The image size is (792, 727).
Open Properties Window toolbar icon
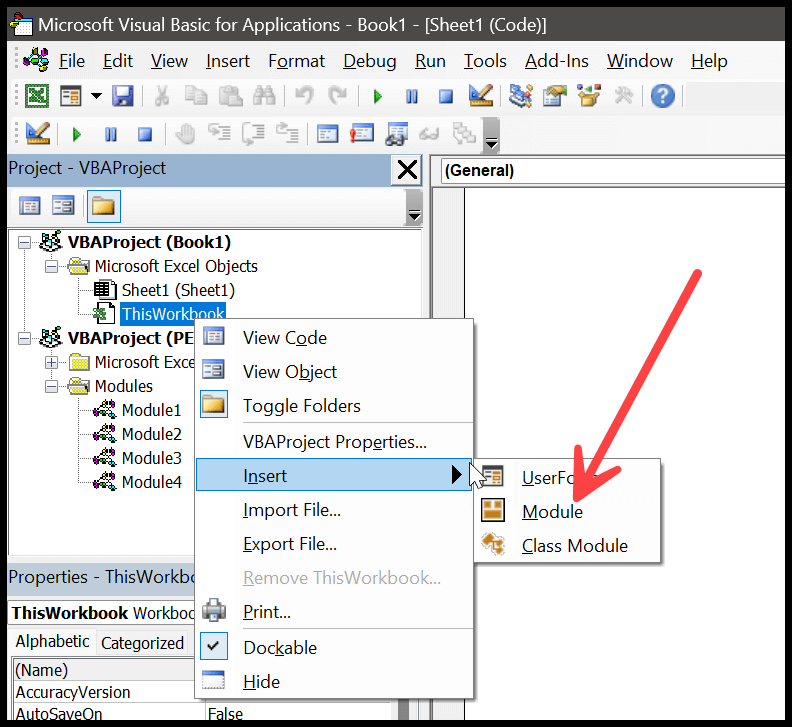point(555,95)
